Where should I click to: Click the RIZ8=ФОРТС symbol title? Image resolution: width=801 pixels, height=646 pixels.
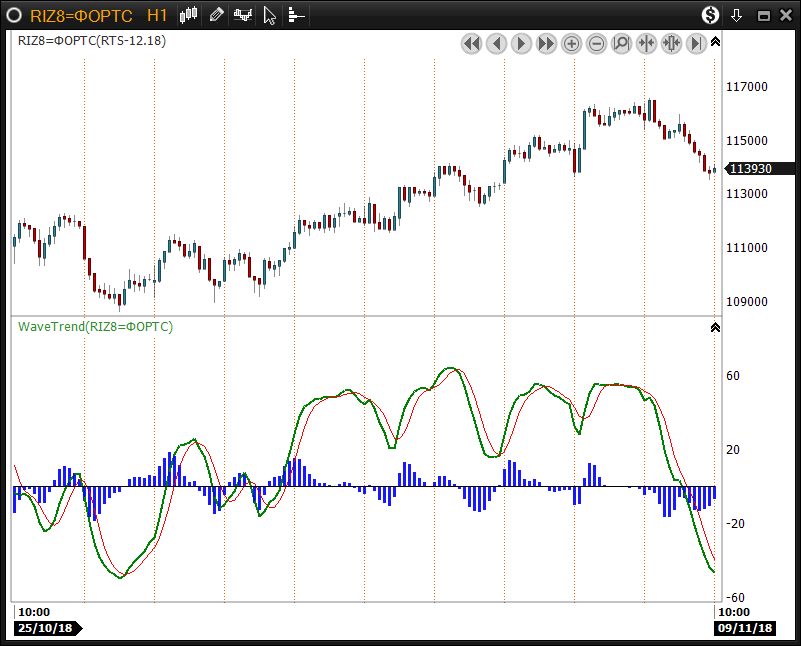80,15
